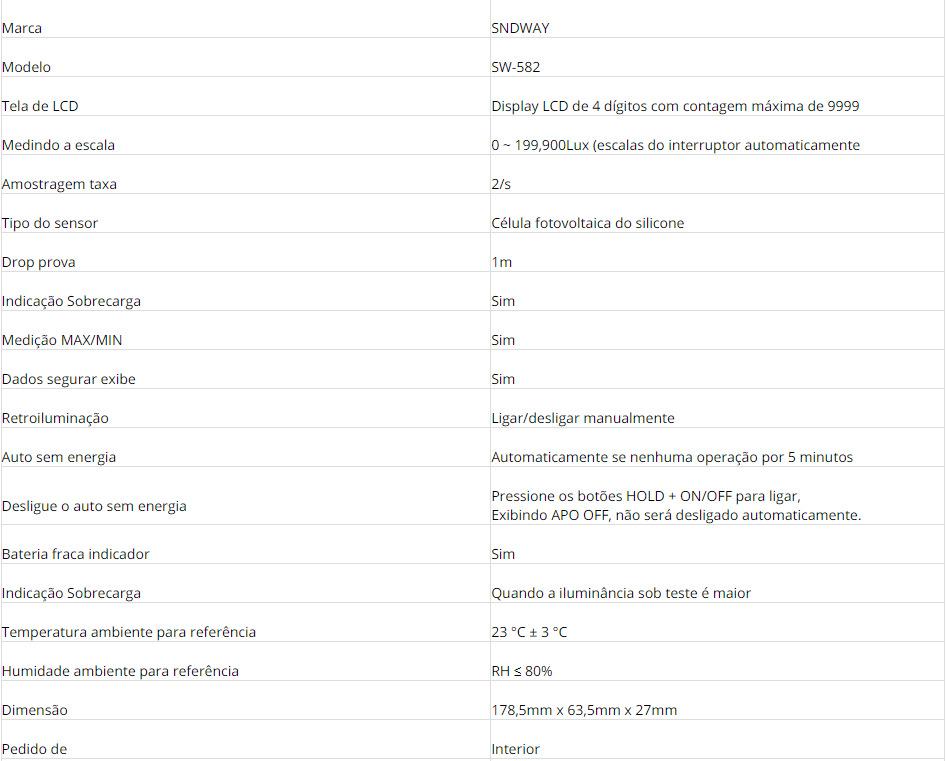Image resolution: width=947 pixels, height=761 pixels.
Task: Click the 1m drop test value
Action: [x=501, y=262]
